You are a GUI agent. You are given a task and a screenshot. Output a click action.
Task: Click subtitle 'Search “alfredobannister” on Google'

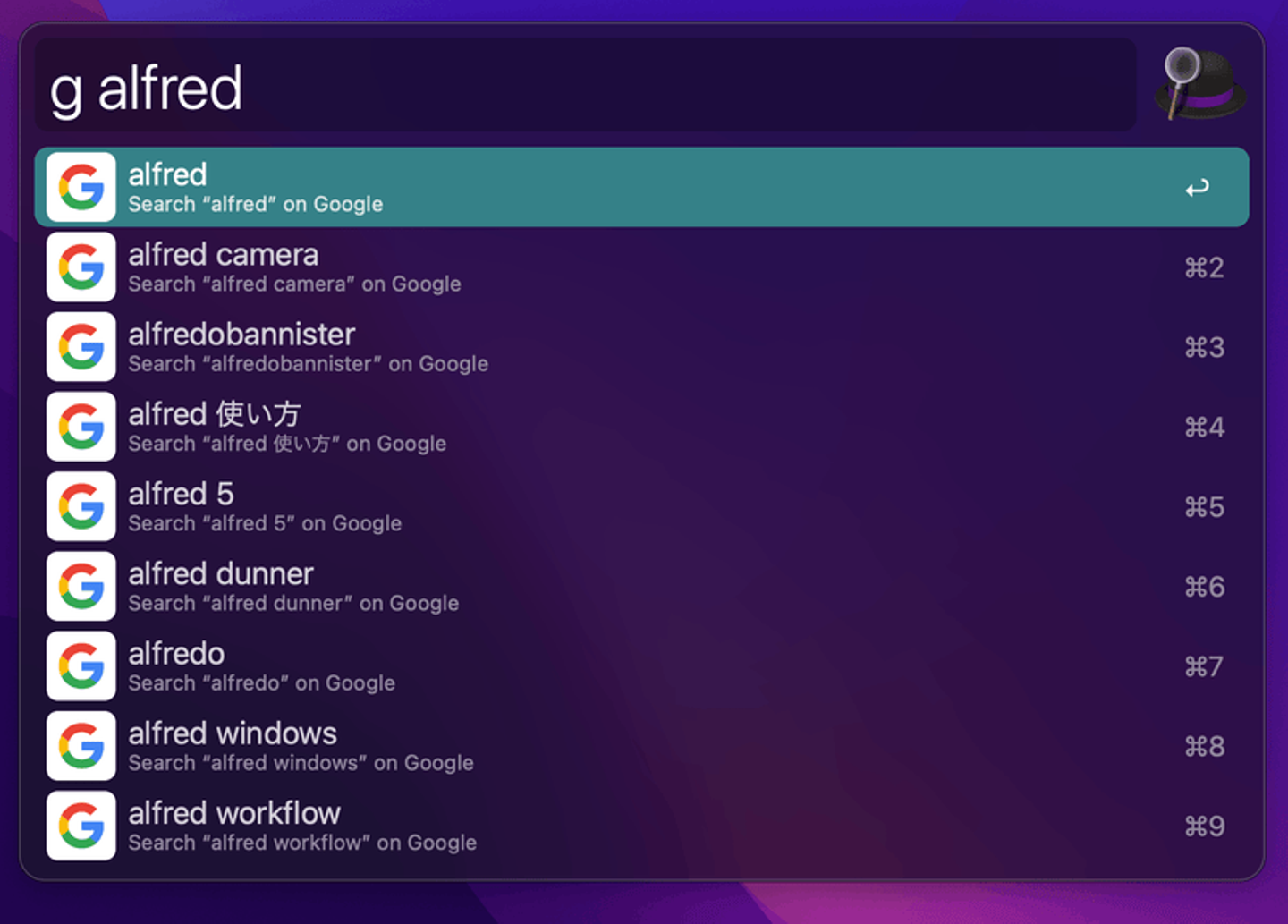[309, 364]
